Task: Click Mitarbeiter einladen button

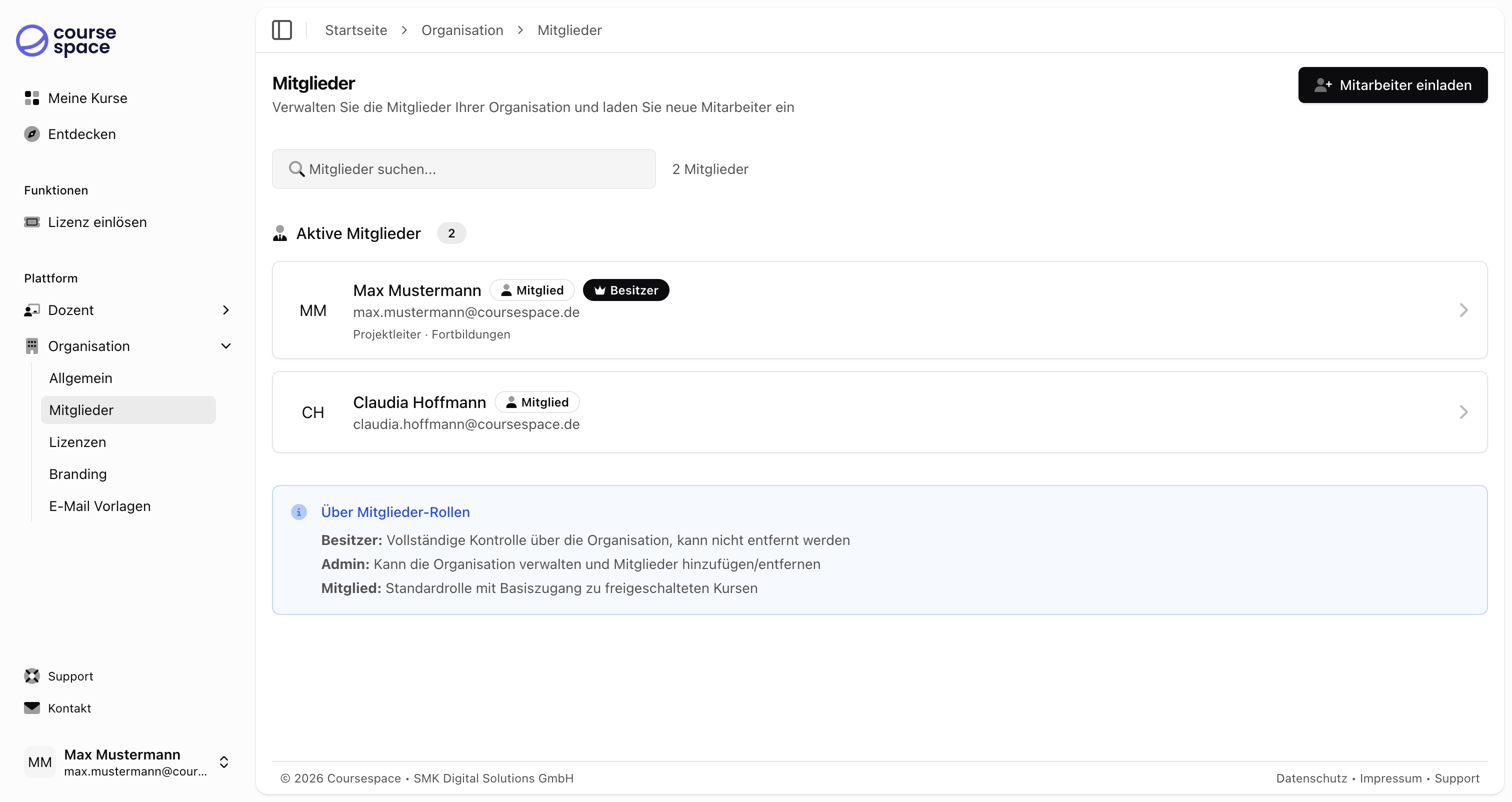Action: [x=1392, y=85]
